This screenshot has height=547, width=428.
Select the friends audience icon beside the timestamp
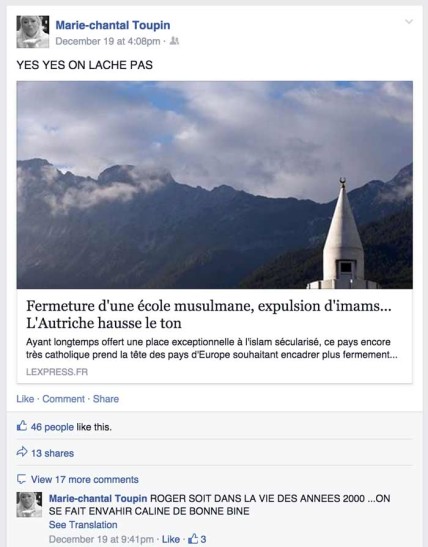[x=174, y=41]
